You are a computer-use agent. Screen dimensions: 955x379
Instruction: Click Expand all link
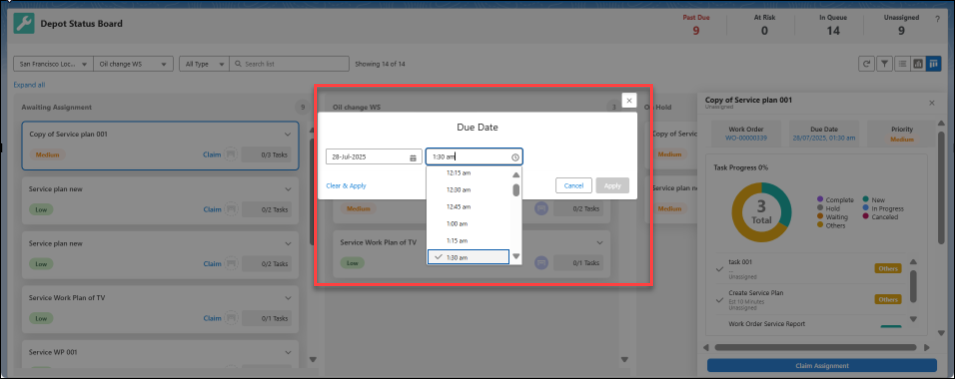[x=29, y=85]
